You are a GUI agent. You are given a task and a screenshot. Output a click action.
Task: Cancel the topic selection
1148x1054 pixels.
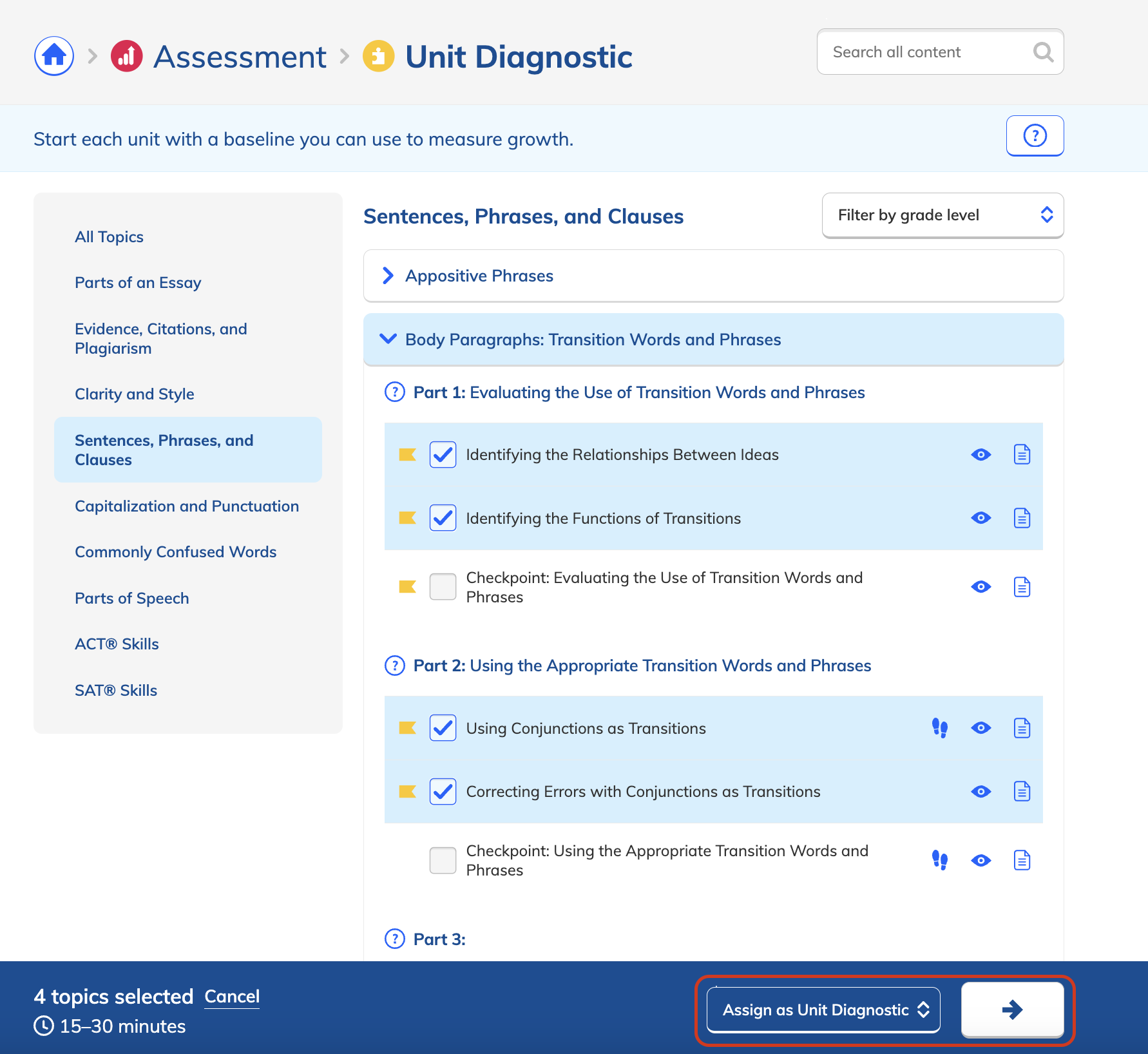(x=232, y=997)
